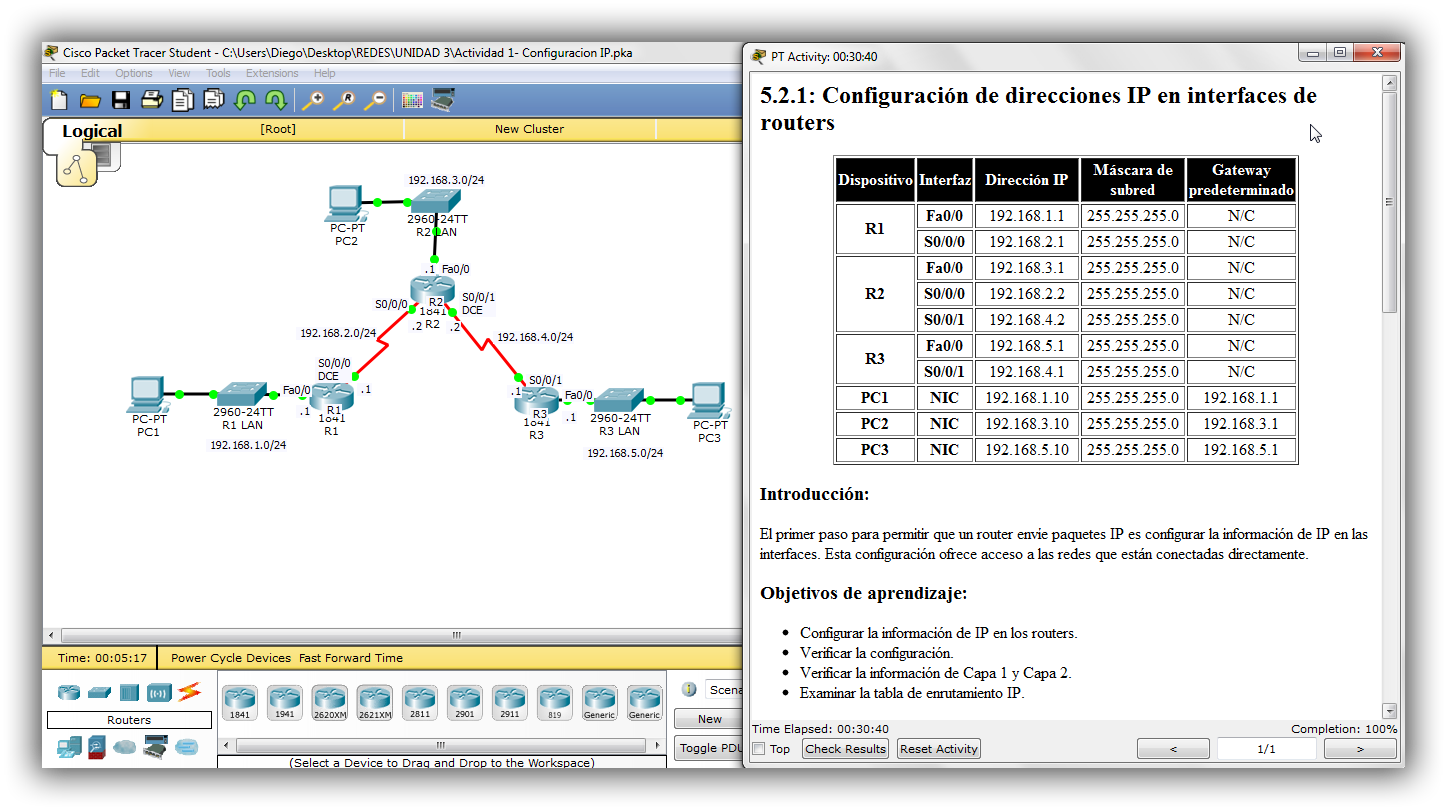Image resolution: width=1447 pixels, height=810 pixels.
Task: Click Power Cycle Devices
Action: pyautogui.click(x=231, y=657)
